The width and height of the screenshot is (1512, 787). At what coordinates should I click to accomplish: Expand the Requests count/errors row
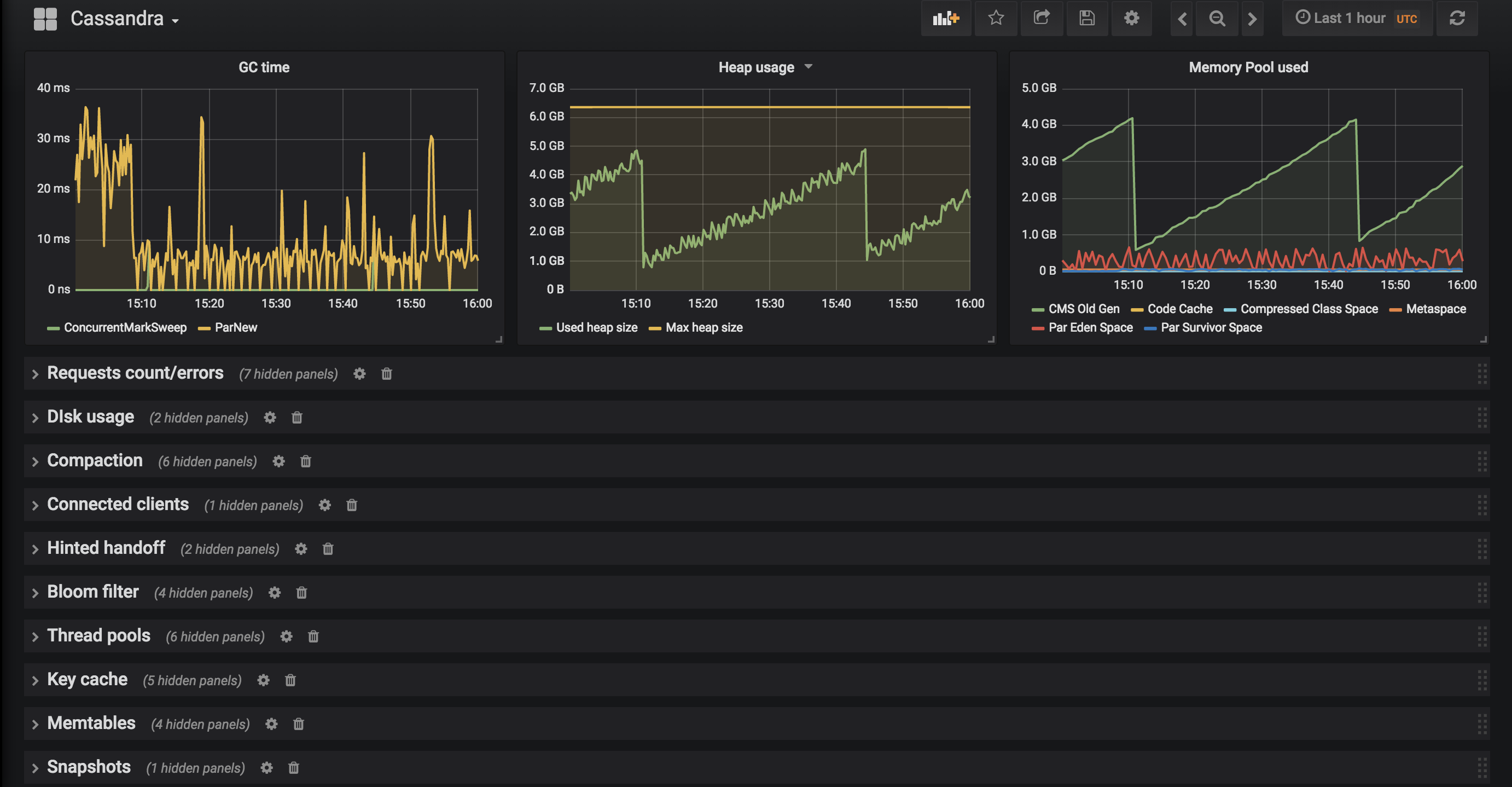point(135,373)
